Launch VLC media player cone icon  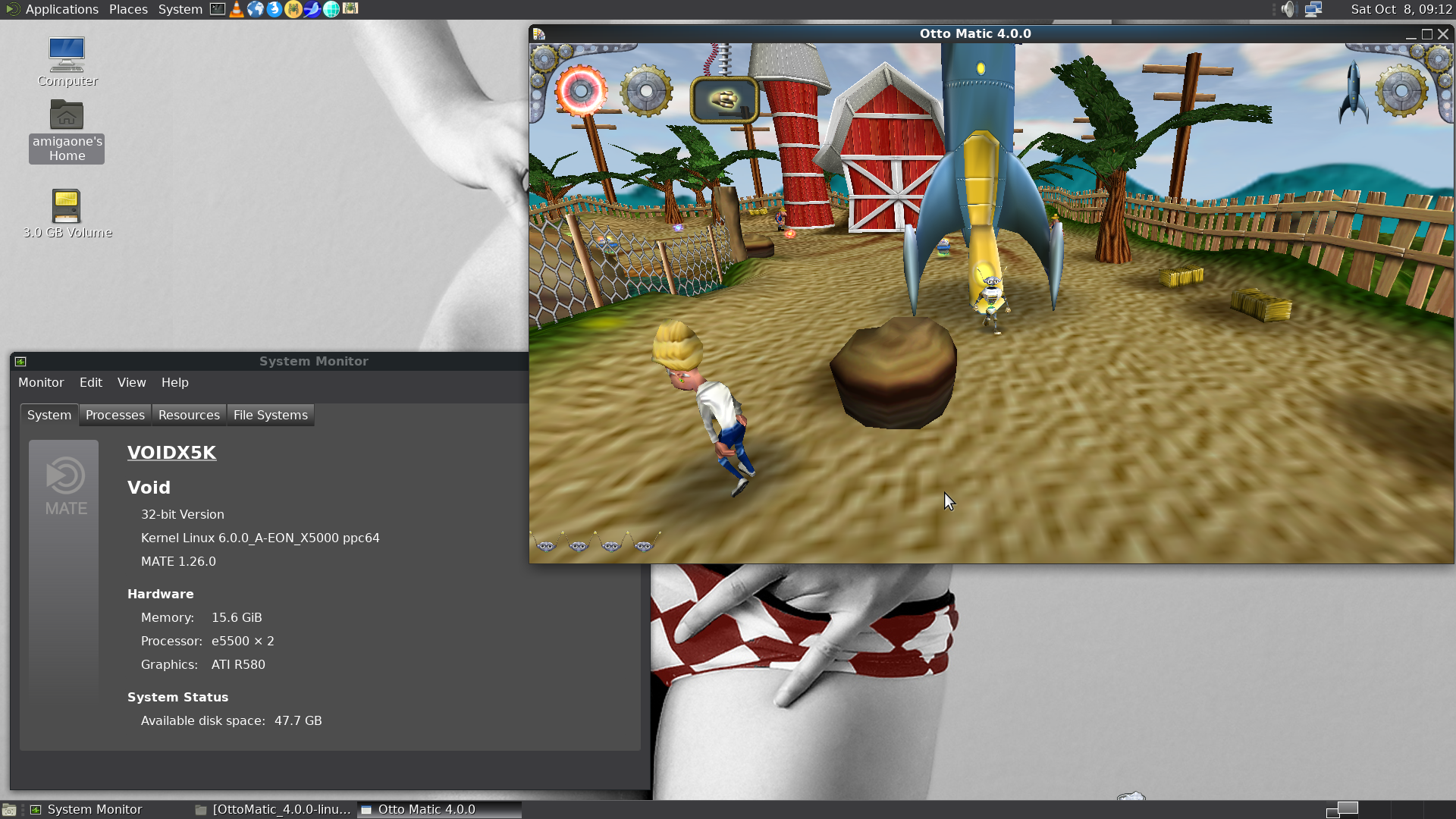237,9
